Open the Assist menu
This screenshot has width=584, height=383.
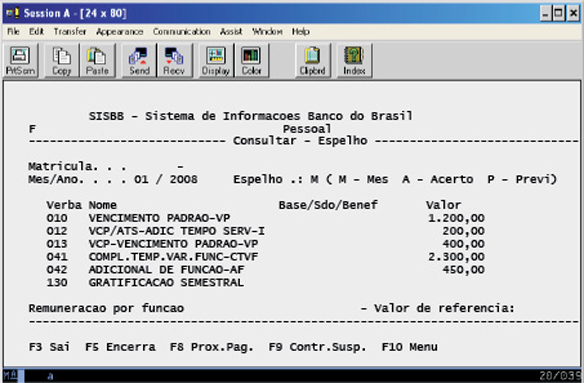pos(231,32)
